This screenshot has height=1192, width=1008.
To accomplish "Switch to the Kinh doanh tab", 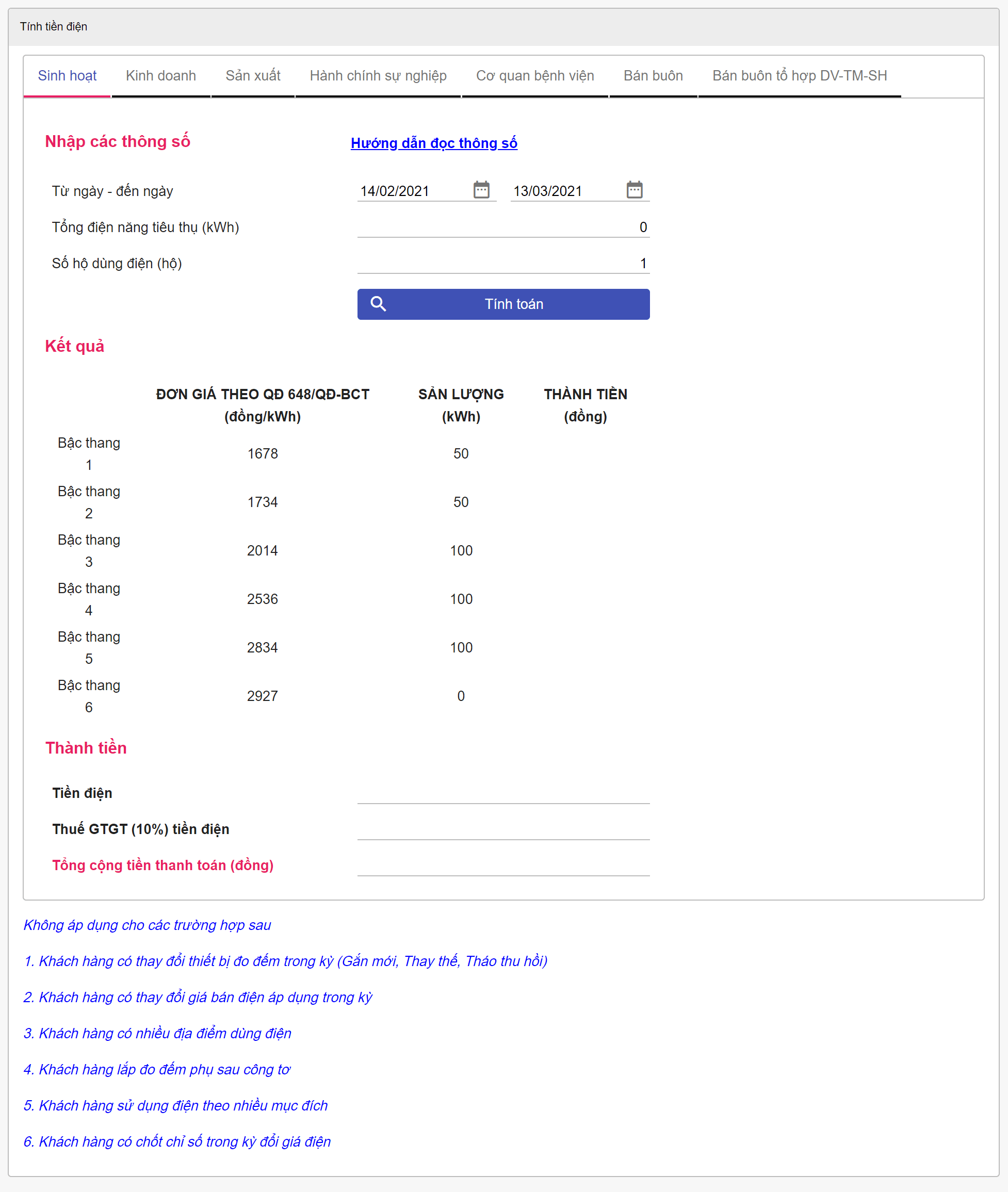I will pos(160,75).
